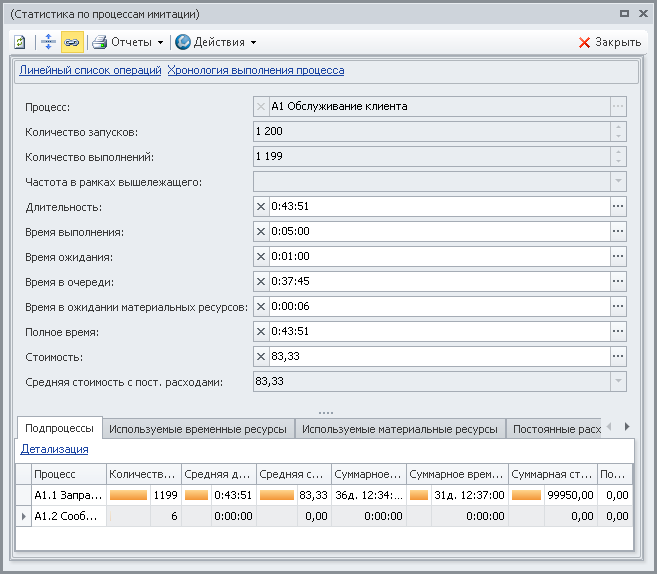Sort by Средняя д... column header

click(219, 474)
